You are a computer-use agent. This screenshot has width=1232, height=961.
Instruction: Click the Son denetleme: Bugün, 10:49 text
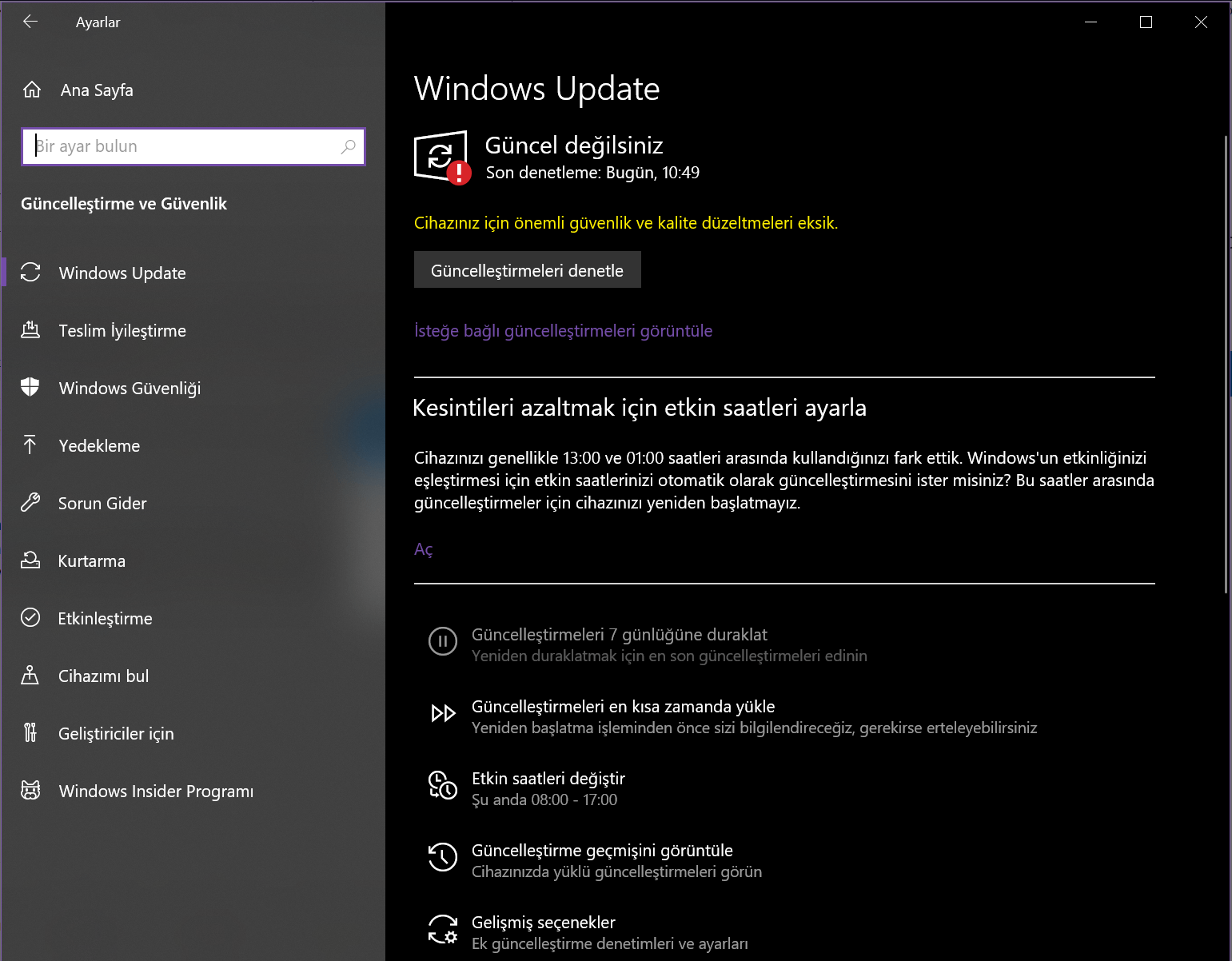(592, 173)
